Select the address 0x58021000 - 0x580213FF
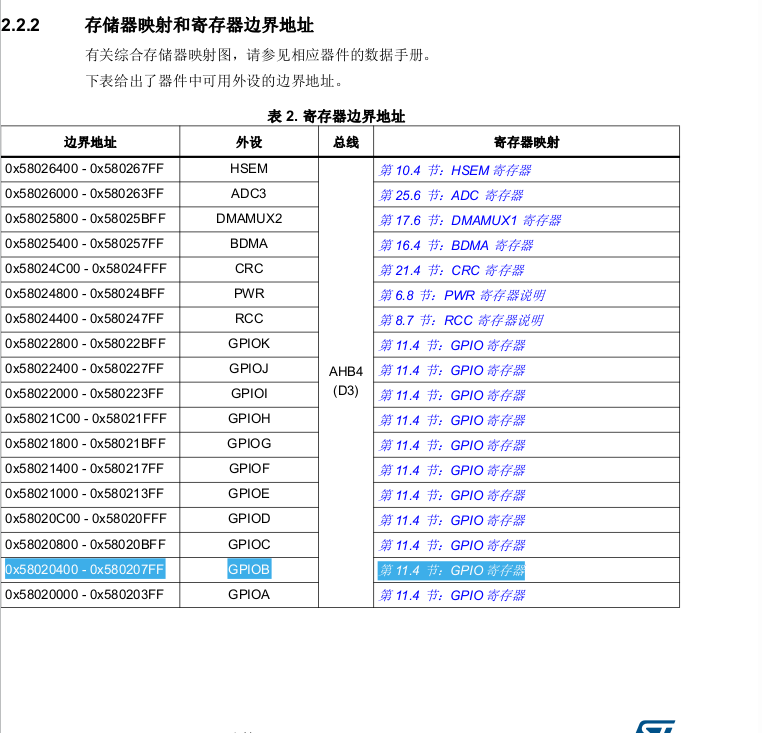The image size is (762, 733). click(x=85, y=494)
